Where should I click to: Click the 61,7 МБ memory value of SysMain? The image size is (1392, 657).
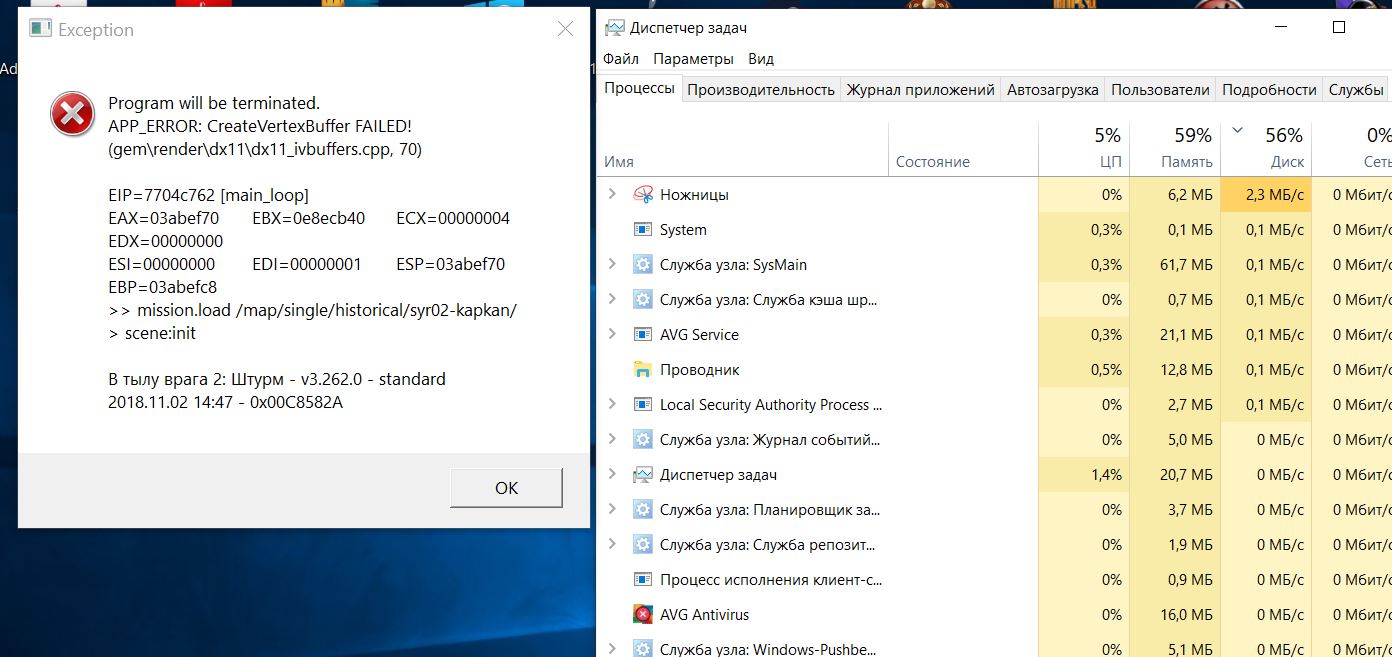coord(1186,265)
